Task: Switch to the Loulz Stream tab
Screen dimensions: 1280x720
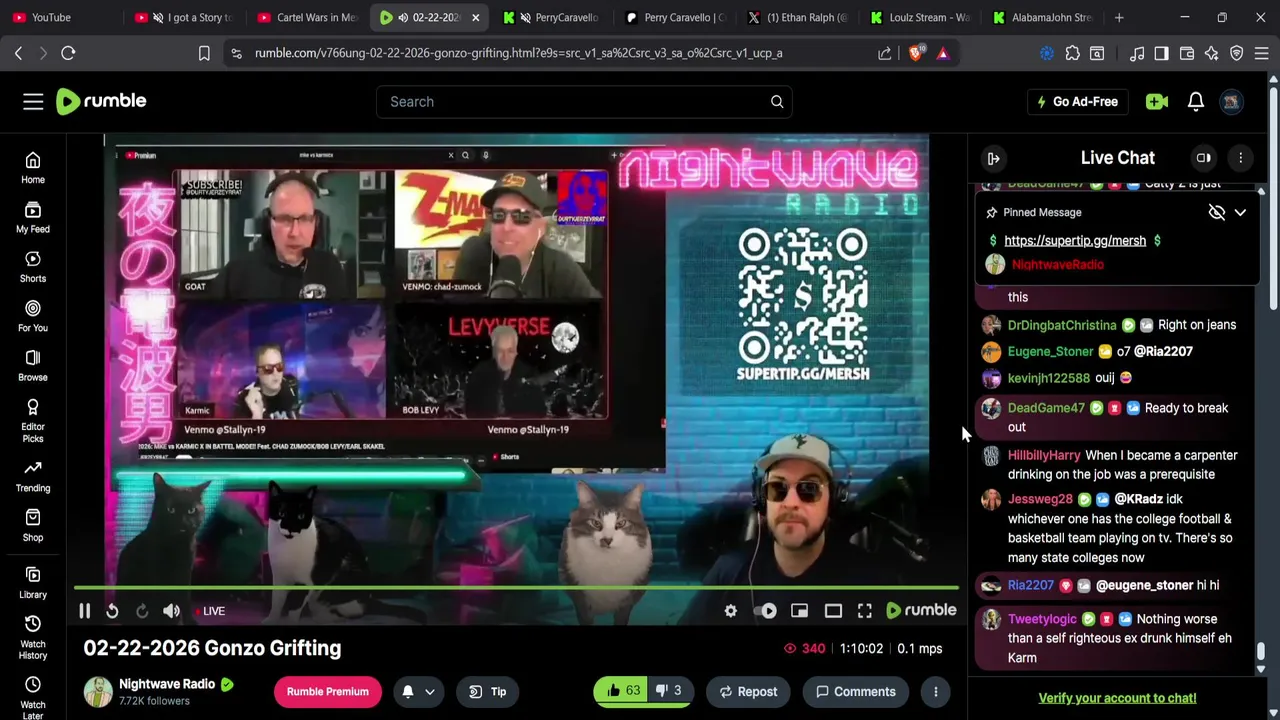Action: [921, 17]
